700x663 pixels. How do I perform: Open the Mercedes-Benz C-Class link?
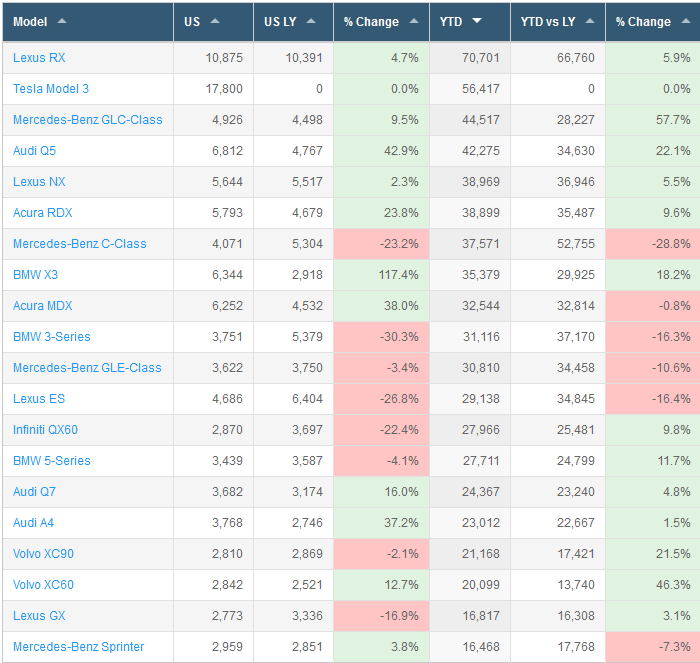(x=79, y=244)
